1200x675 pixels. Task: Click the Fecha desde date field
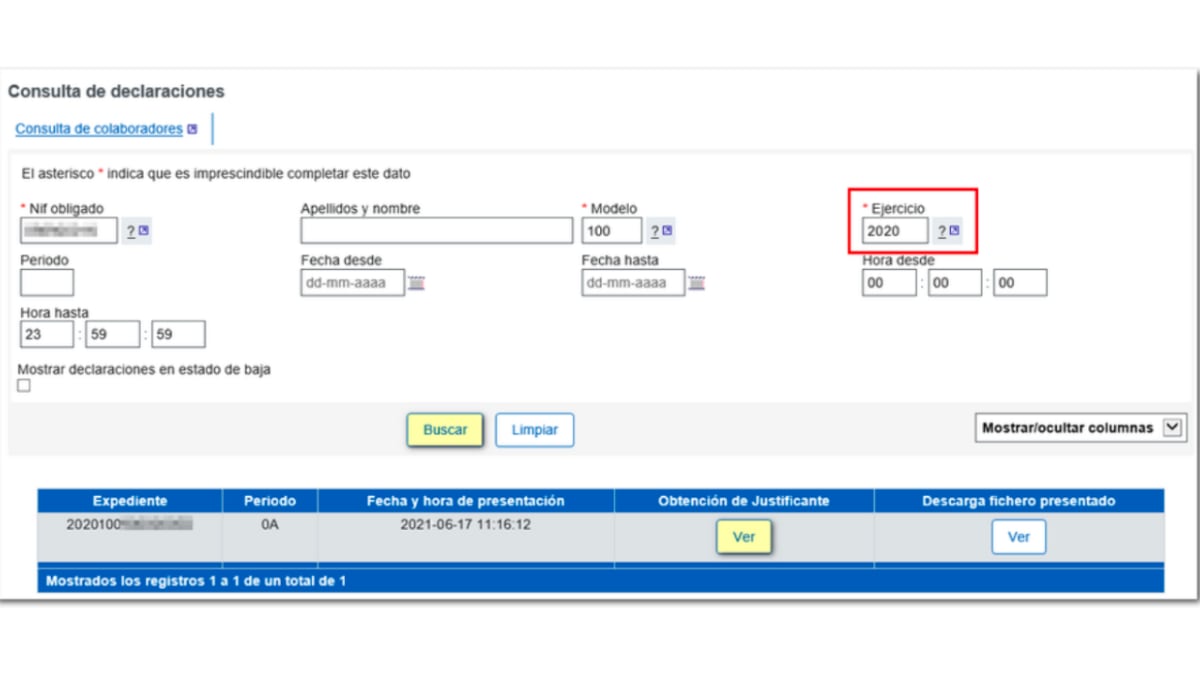pyautogui.click(x=353, y=283)
